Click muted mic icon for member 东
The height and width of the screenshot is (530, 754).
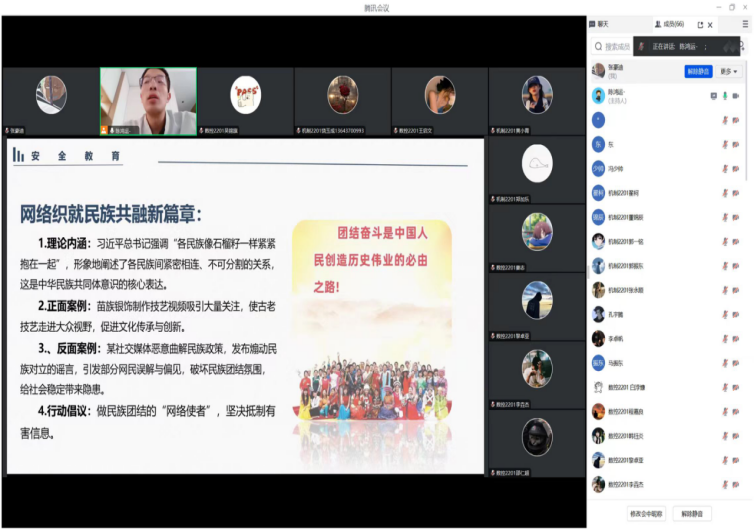click(x=725, y=144)
